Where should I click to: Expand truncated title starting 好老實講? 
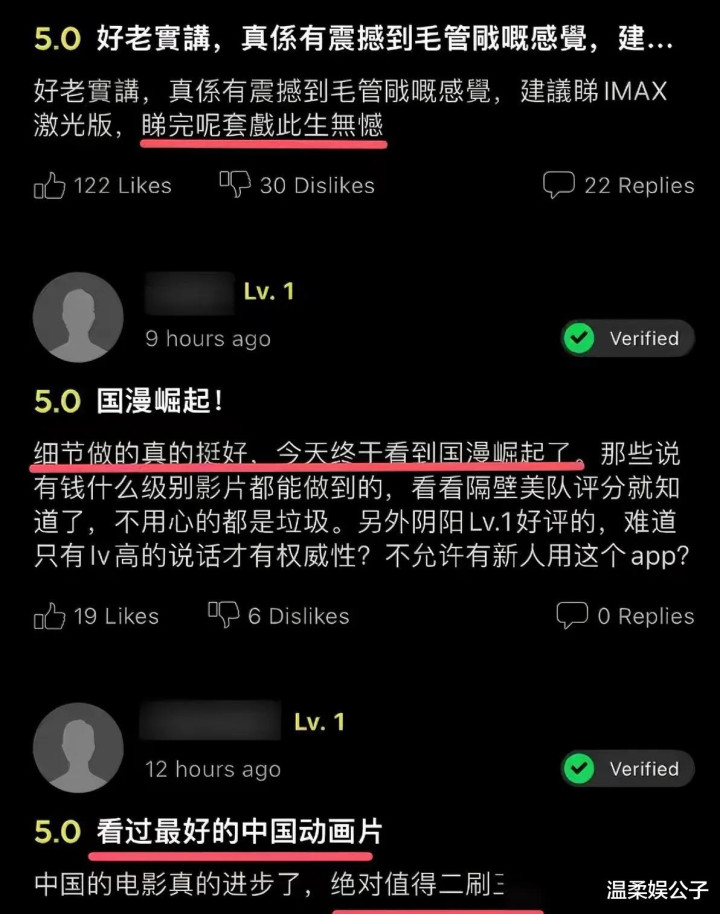coord(385,38)
